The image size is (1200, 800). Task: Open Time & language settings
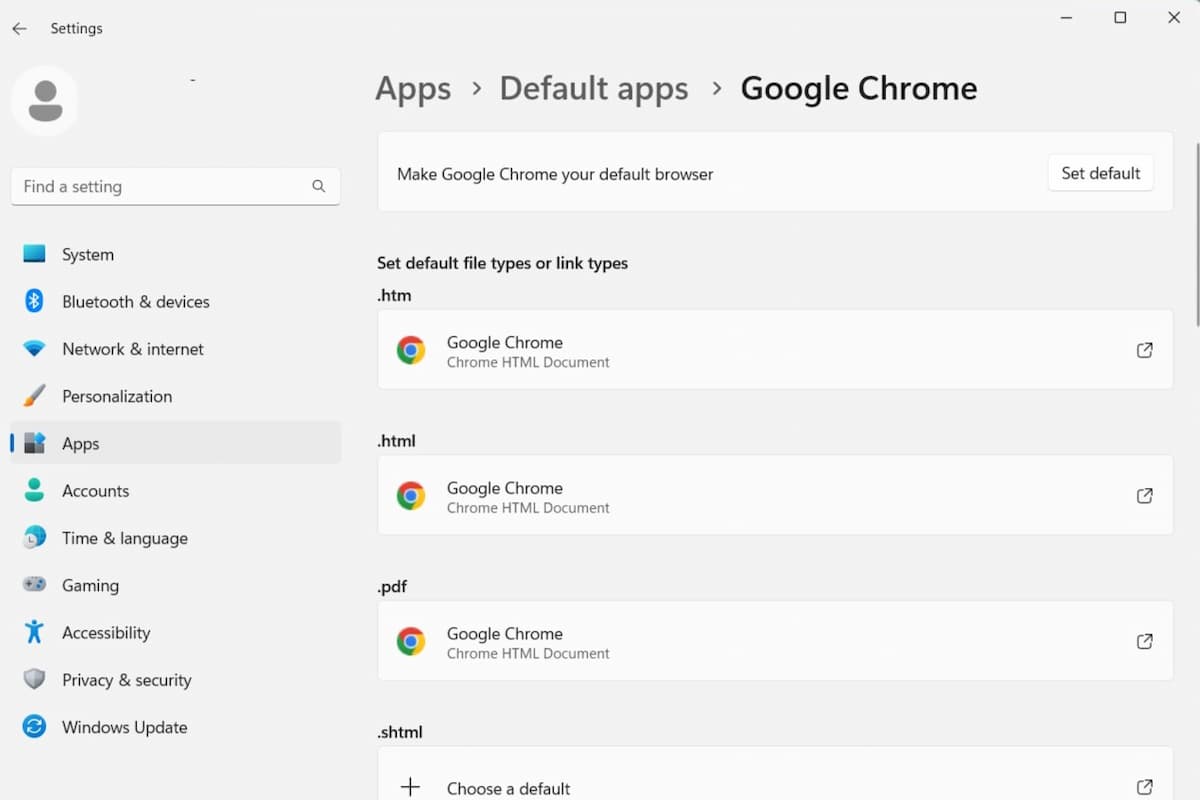pos(176,538)
